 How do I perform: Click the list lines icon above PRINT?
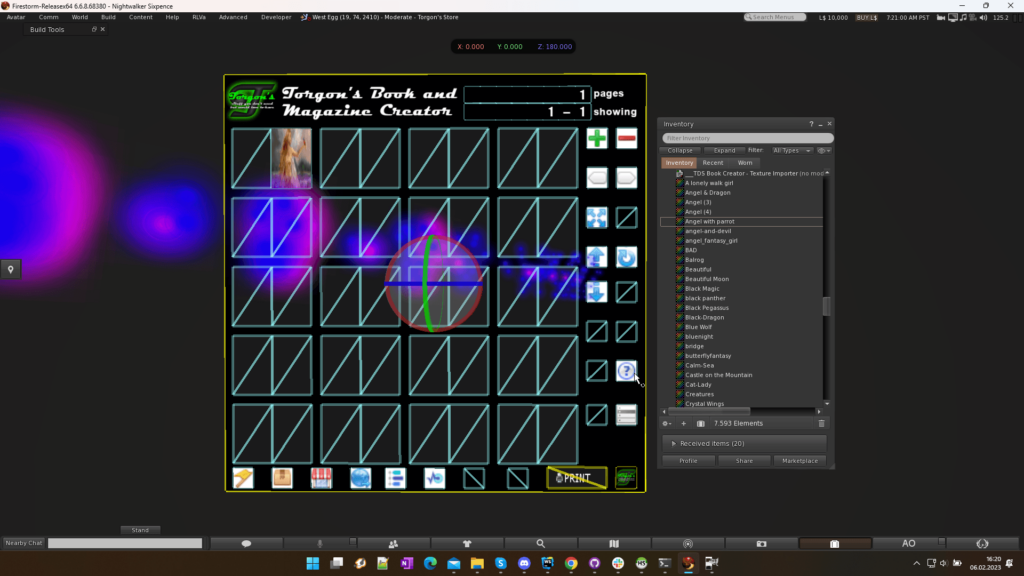pyautogui.click(x=626, y=415)
